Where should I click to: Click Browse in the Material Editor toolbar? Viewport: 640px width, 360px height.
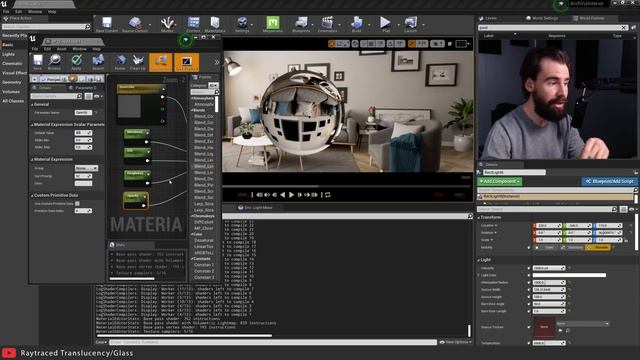point(54,62)
